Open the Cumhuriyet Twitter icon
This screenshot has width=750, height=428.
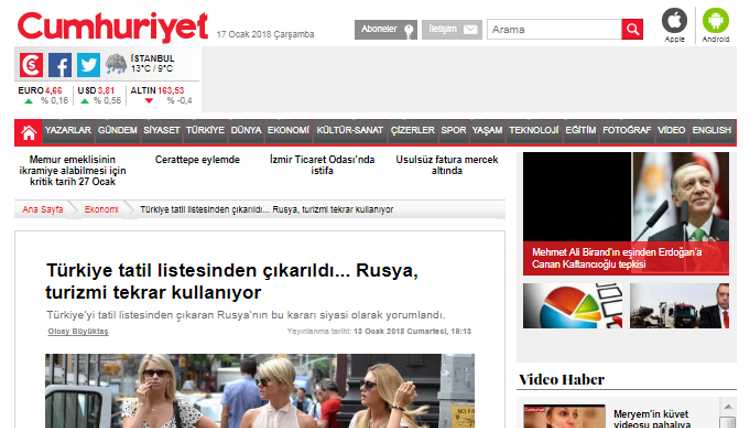[88, 65]
